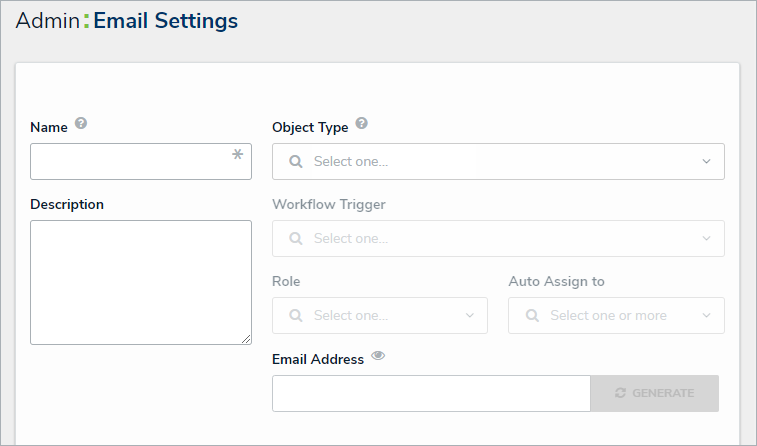Click the required asterisk in Name field

(237, 155)
